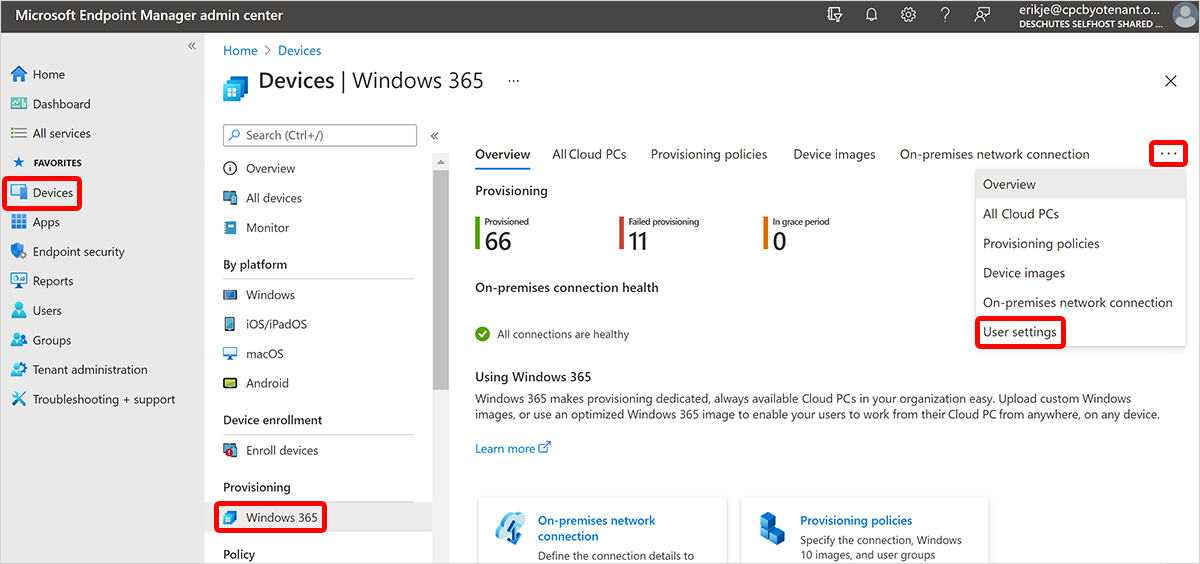The image size is (1200, 564).
Task: Click the Devices Windows 365 title icon
Action: [x=236, y=87]
